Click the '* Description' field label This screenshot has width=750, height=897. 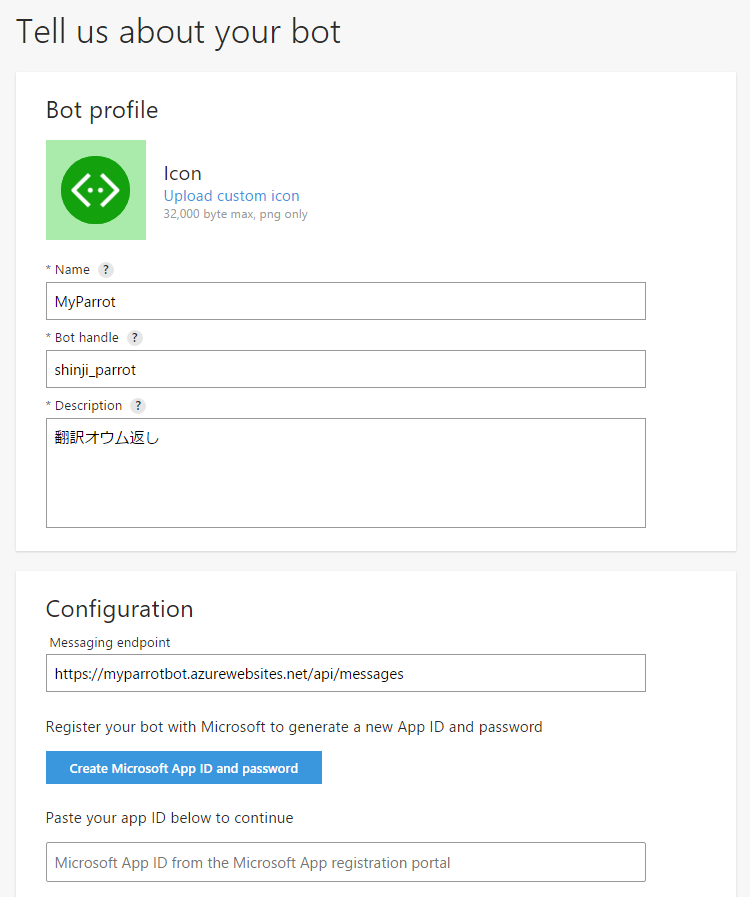(x=84, y=406)
